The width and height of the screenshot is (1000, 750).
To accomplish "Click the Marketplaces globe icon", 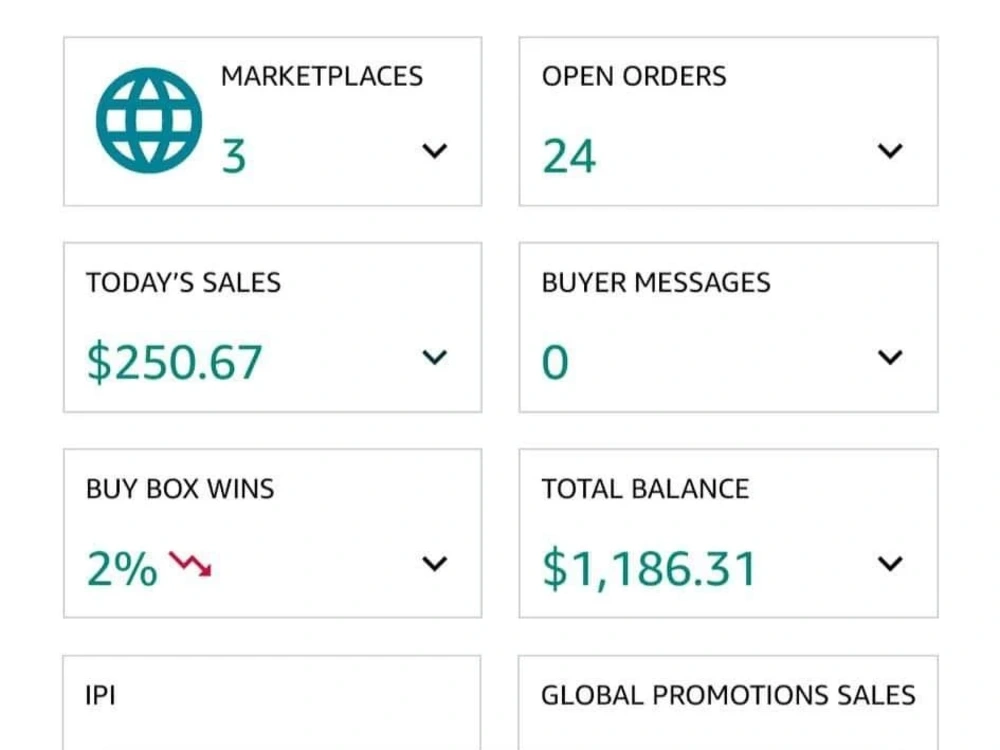I will tap(149, 121).
